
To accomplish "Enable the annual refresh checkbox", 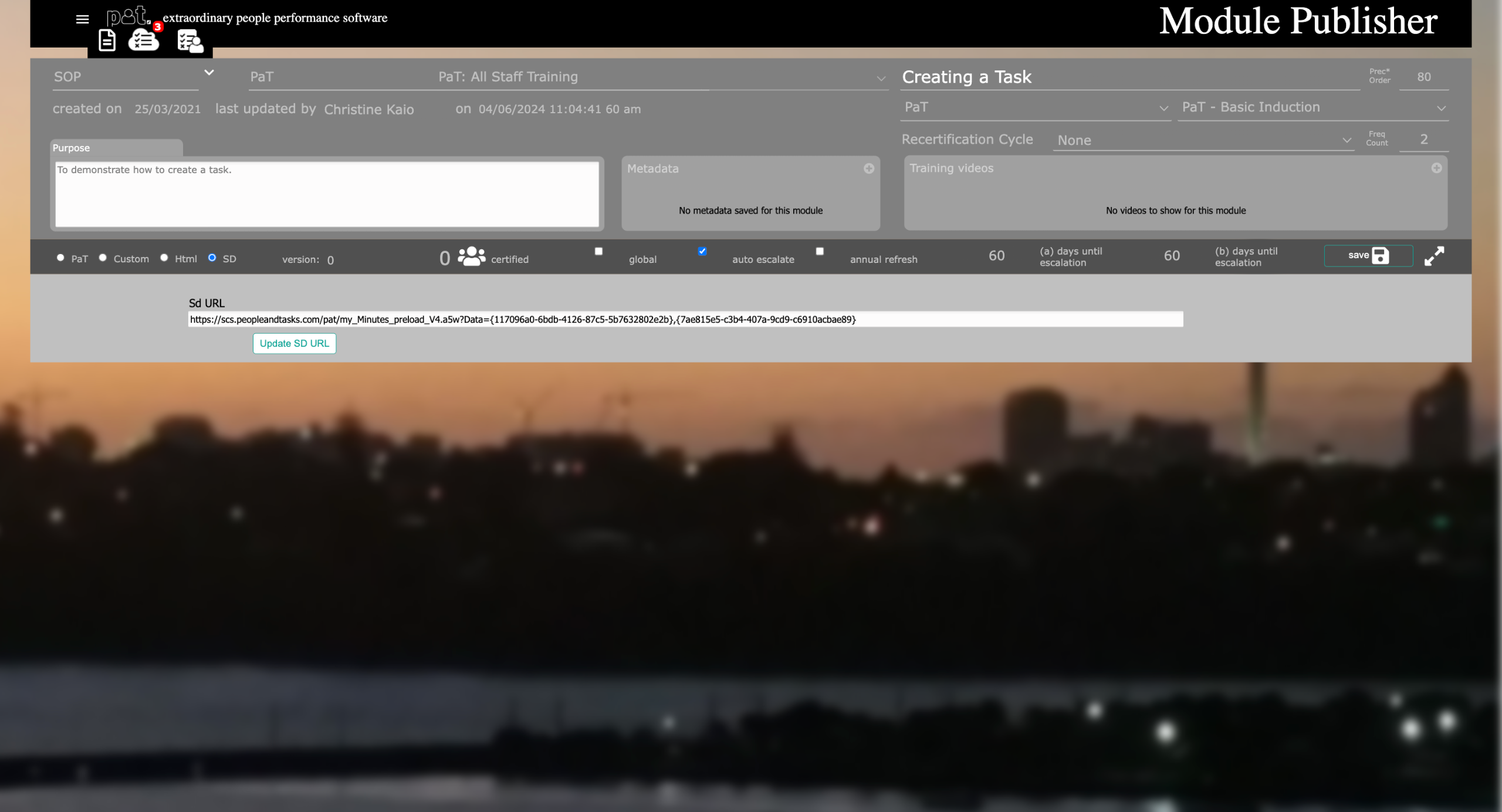I will (820, 251).
